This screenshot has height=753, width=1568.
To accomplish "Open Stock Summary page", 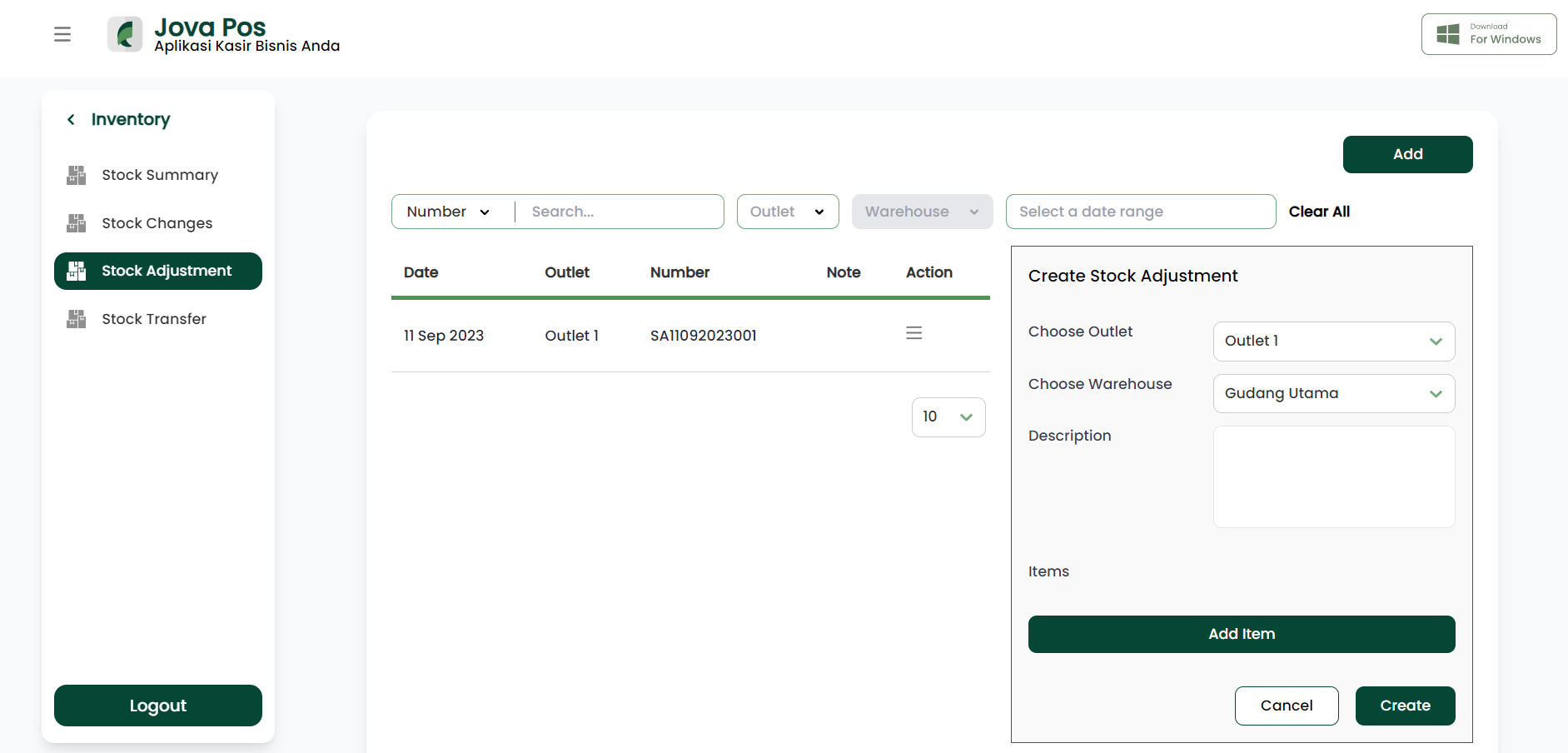I will pos(158,175).
